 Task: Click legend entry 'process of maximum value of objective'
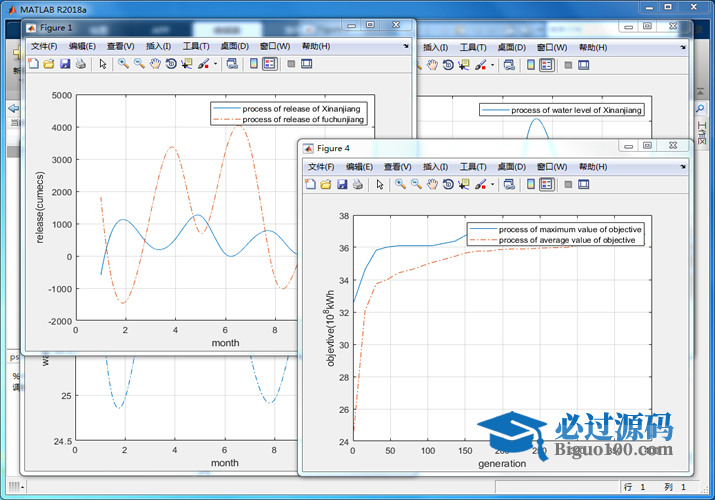(x=570, y=229)
